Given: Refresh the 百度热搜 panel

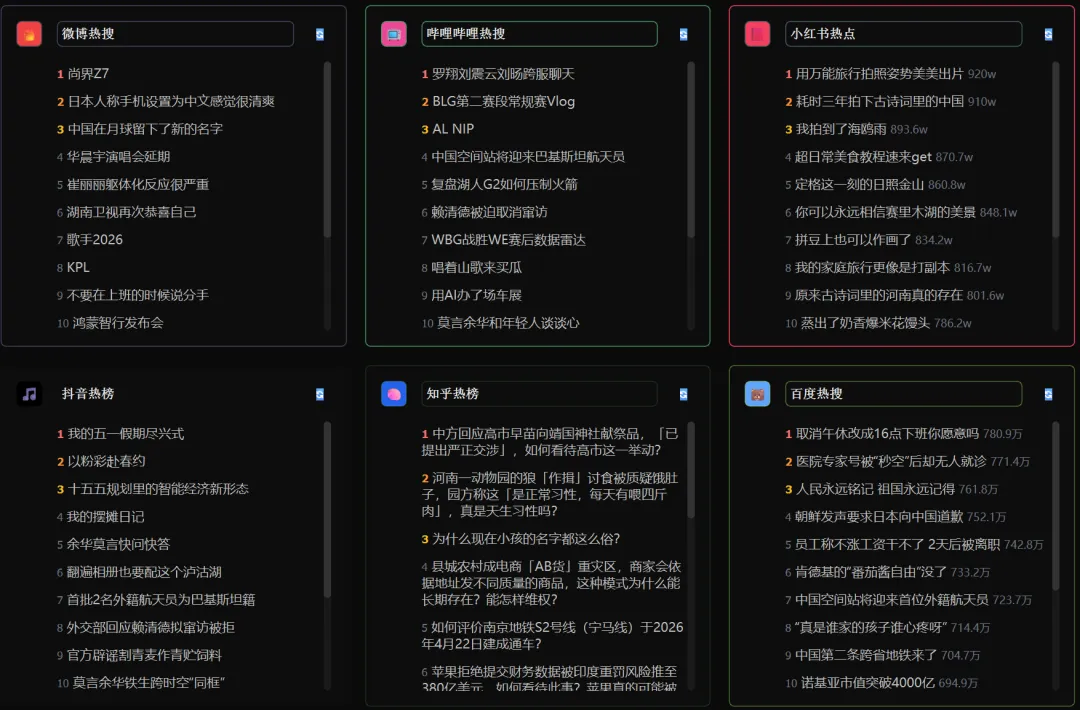Looking at the screenshot, I should click(x=1048, y=394).
